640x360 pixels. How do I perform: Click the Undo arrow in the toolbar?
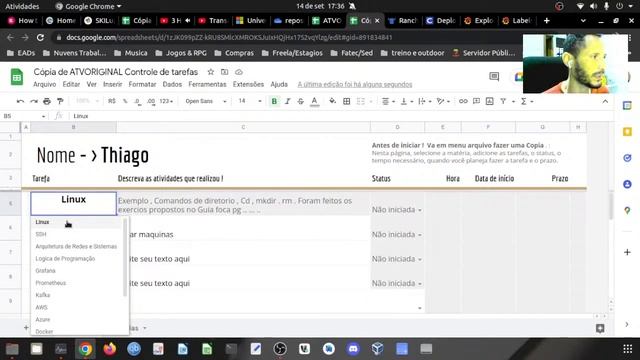tap(20, 101)
